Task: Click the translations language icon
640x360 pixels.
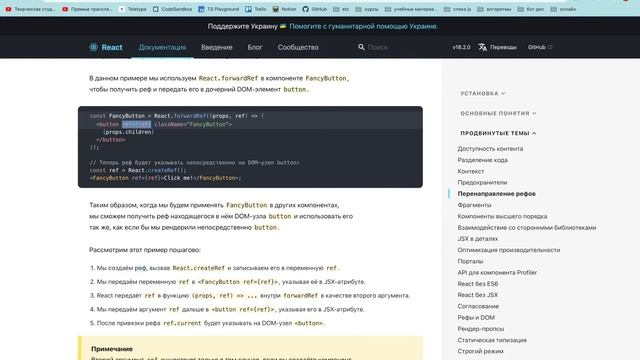Action: coord(482,47)
